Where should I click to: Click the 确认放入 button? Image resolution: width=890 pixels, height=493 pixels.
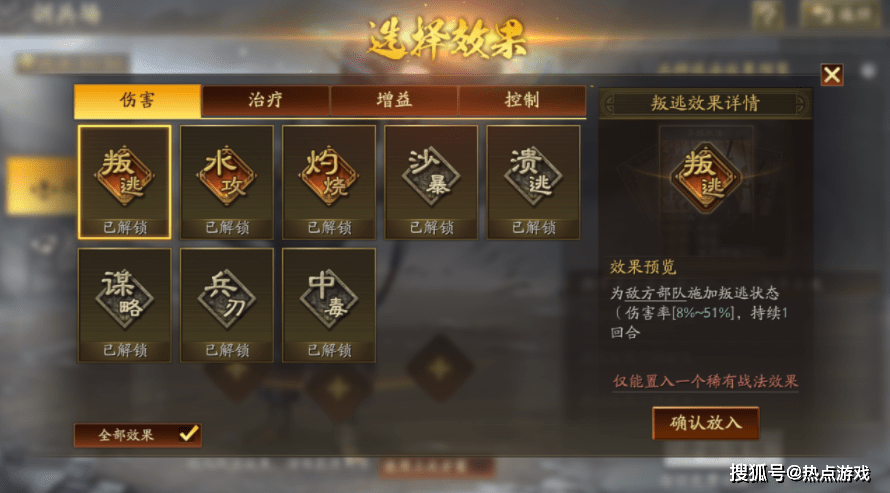click(x=706, y=423)
